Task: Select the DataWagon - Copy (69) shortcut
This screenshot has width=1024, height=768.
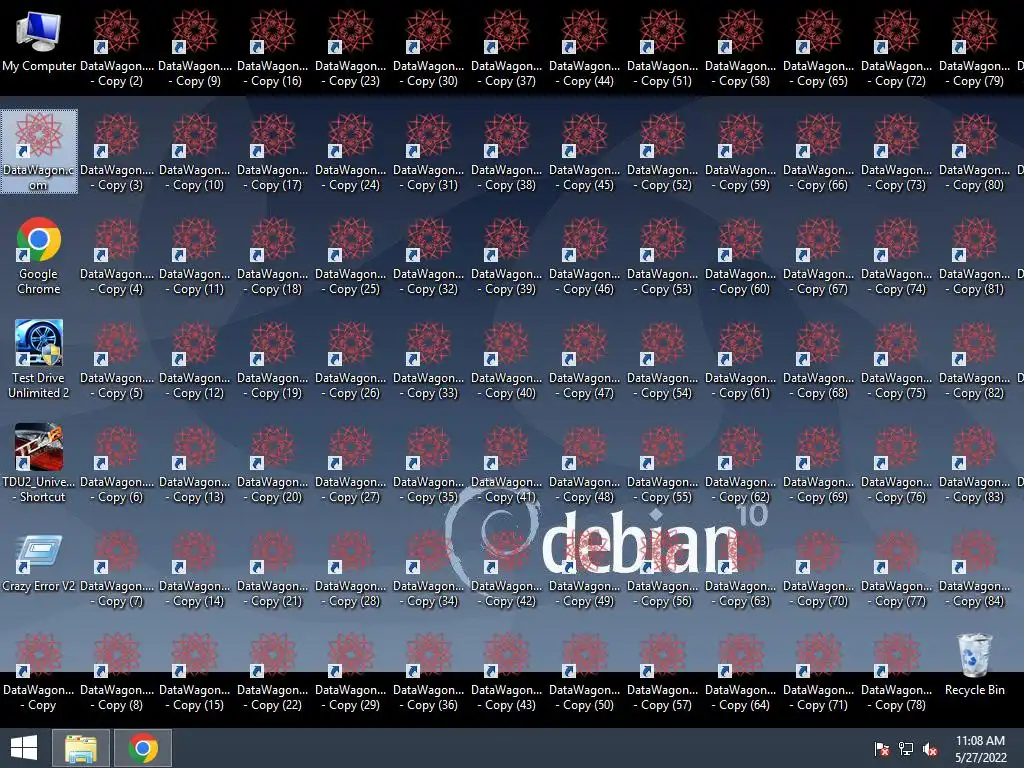Action: pyautogui.click(x=819, y=464)
